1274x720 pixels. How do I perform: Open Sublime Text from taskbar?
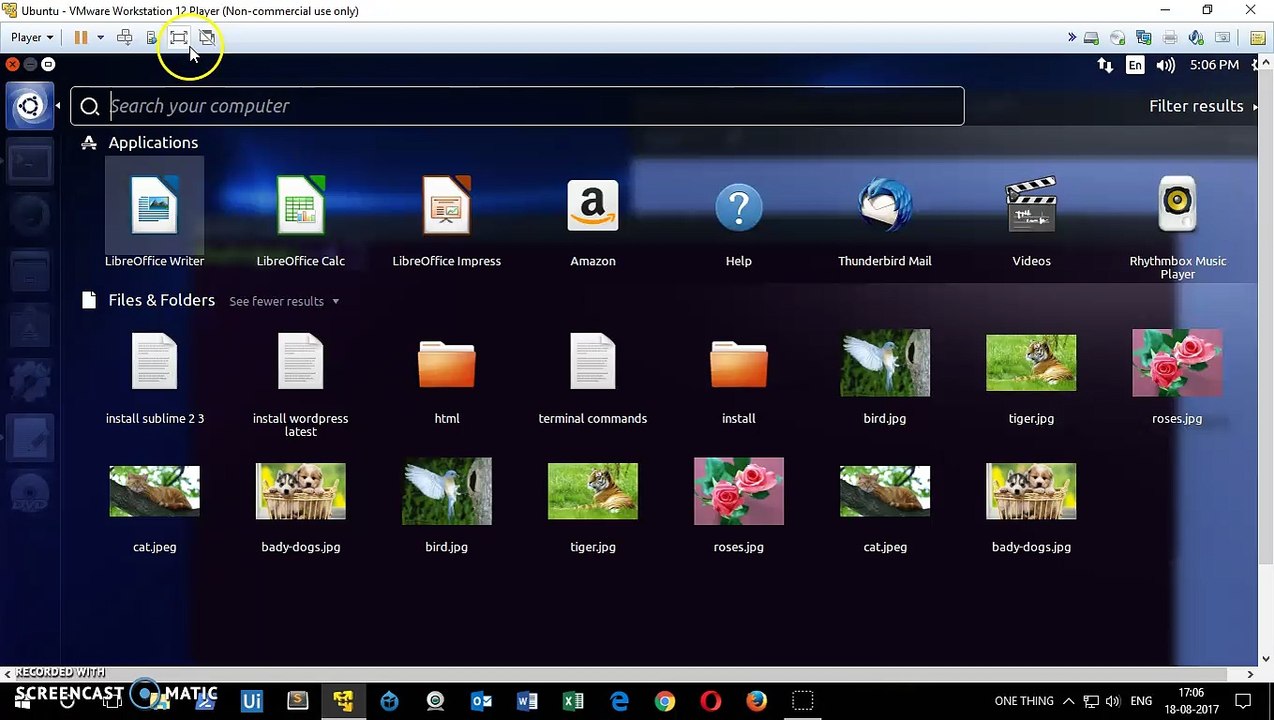[x=297, y=701]
